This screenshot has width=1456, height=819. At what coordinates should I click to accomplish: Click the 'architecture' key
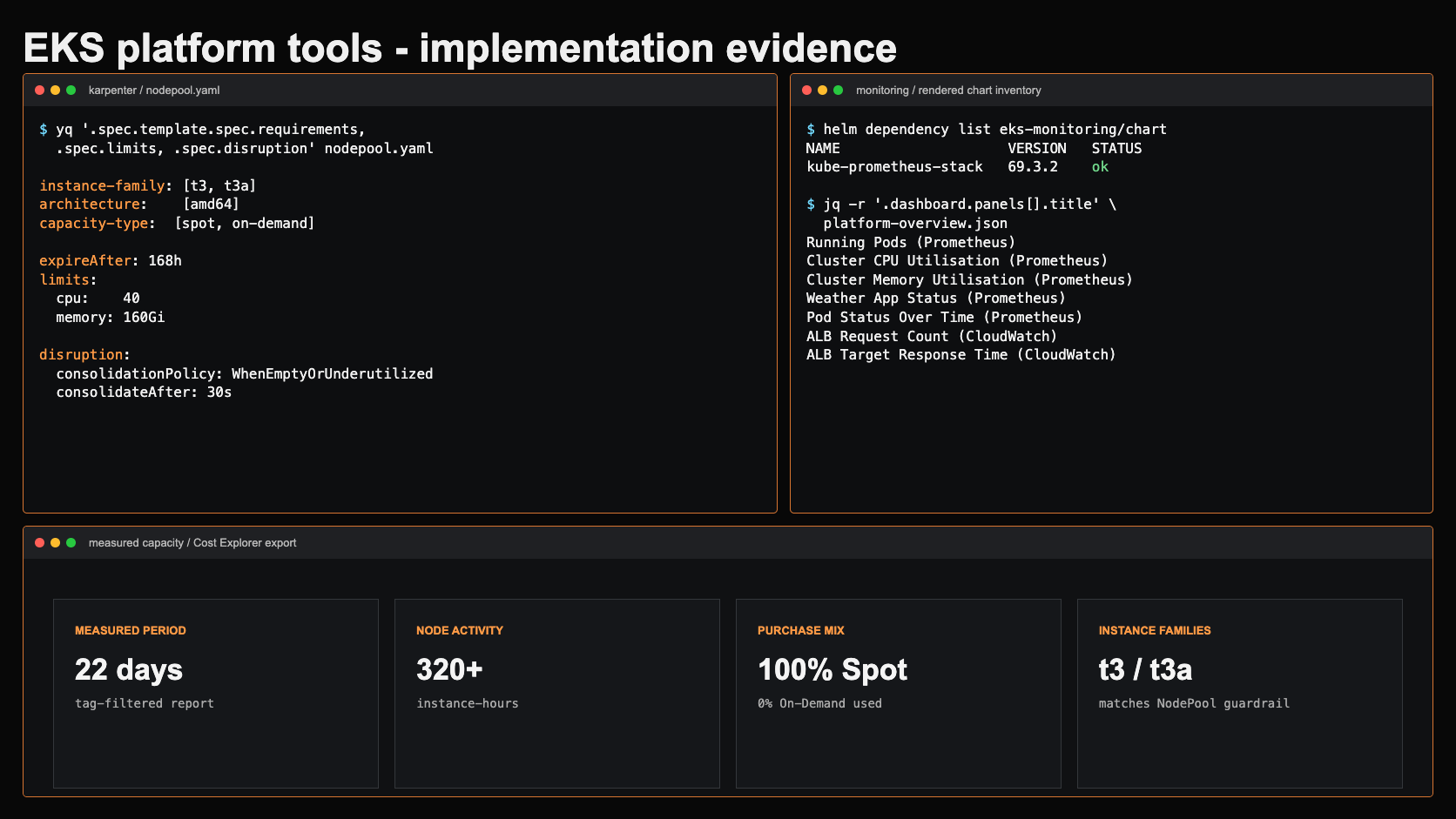[90, 204]
